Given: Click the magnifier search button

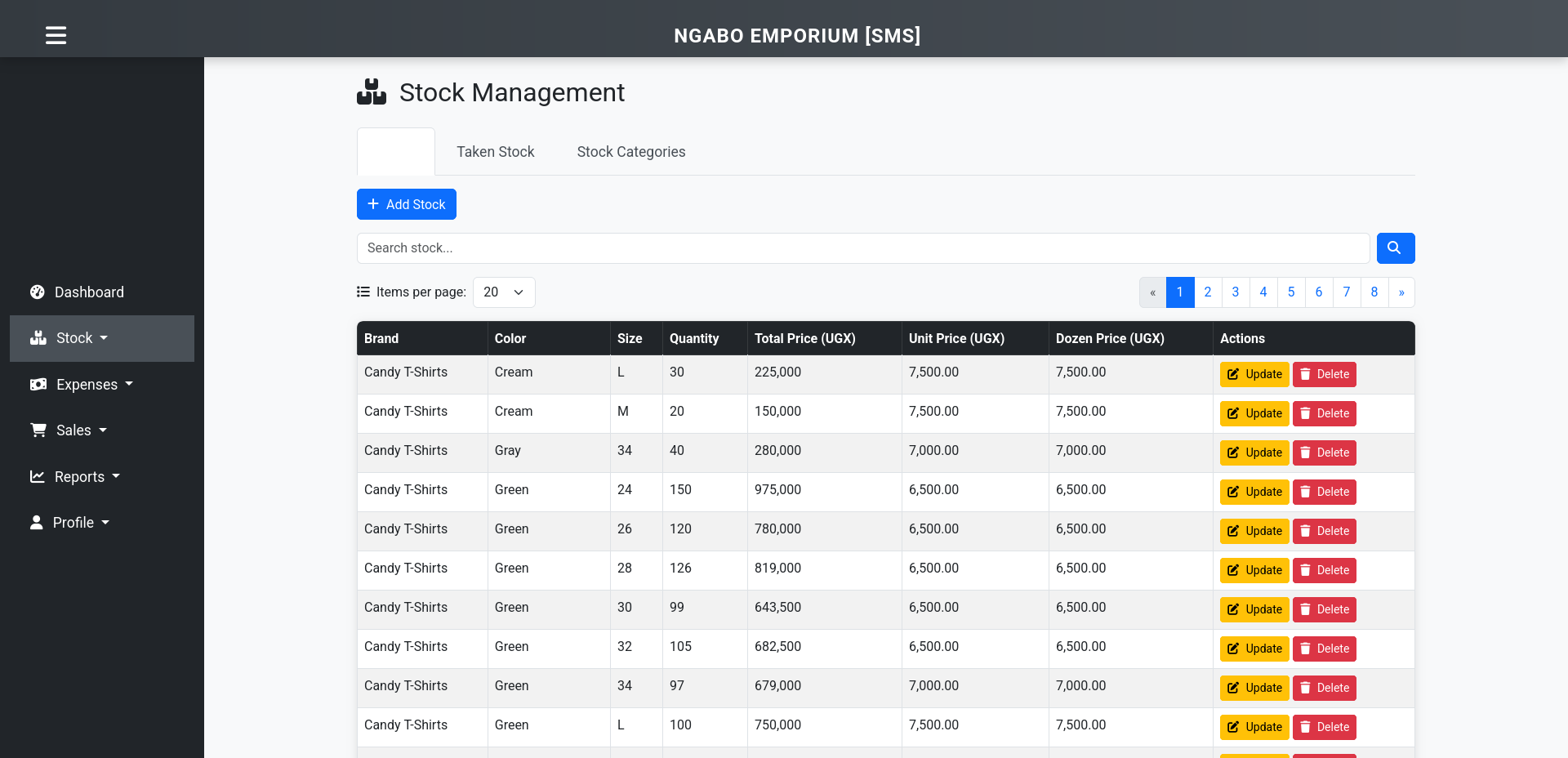Looking at the screenshot, I should pyautogui.click(x=1395, y=248).
